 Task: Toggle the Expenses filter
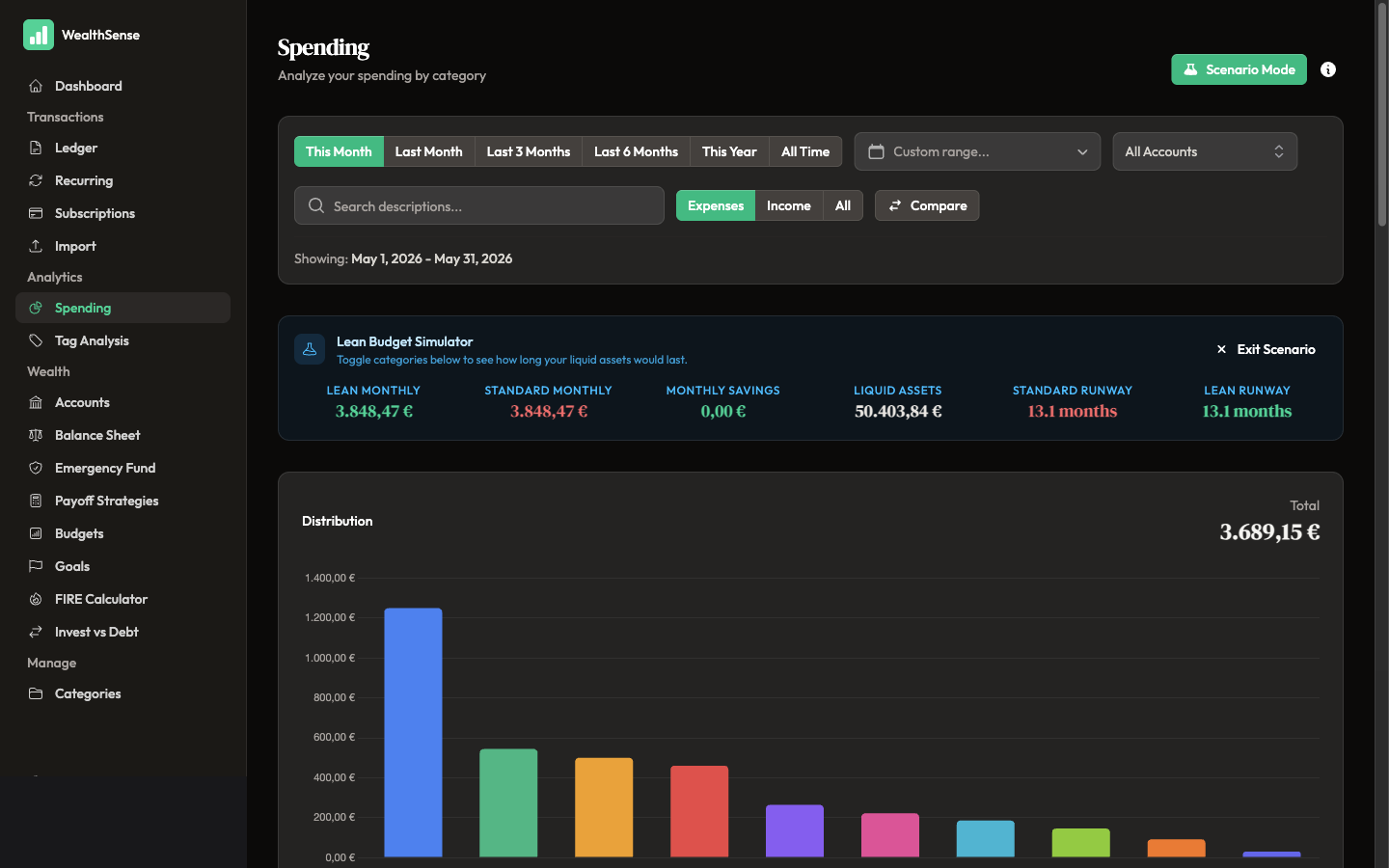click(x=716, y=205)
